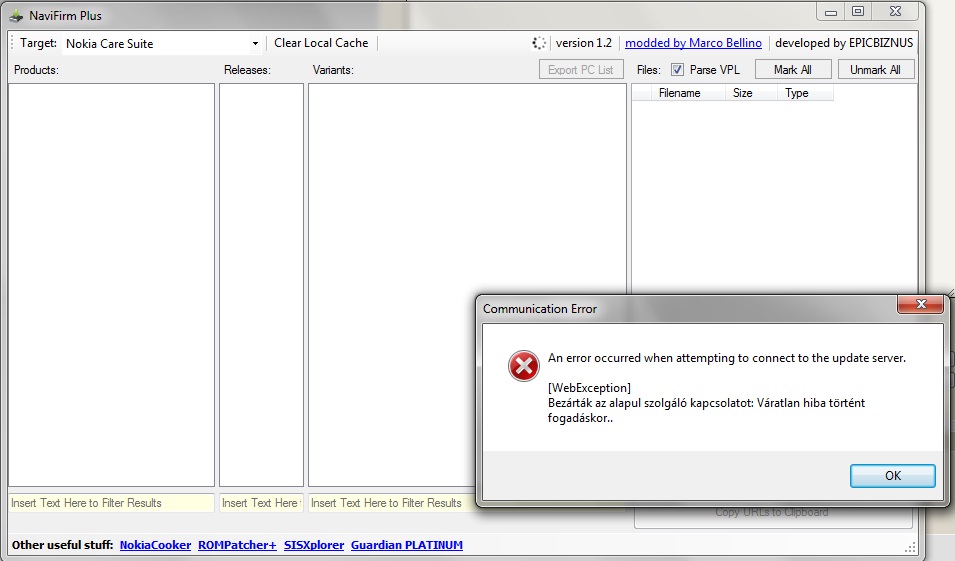This screenshot has height=561, width=955.
Task: Minimize the NaviFirm Plus window
Action: (x=831, y=12)
